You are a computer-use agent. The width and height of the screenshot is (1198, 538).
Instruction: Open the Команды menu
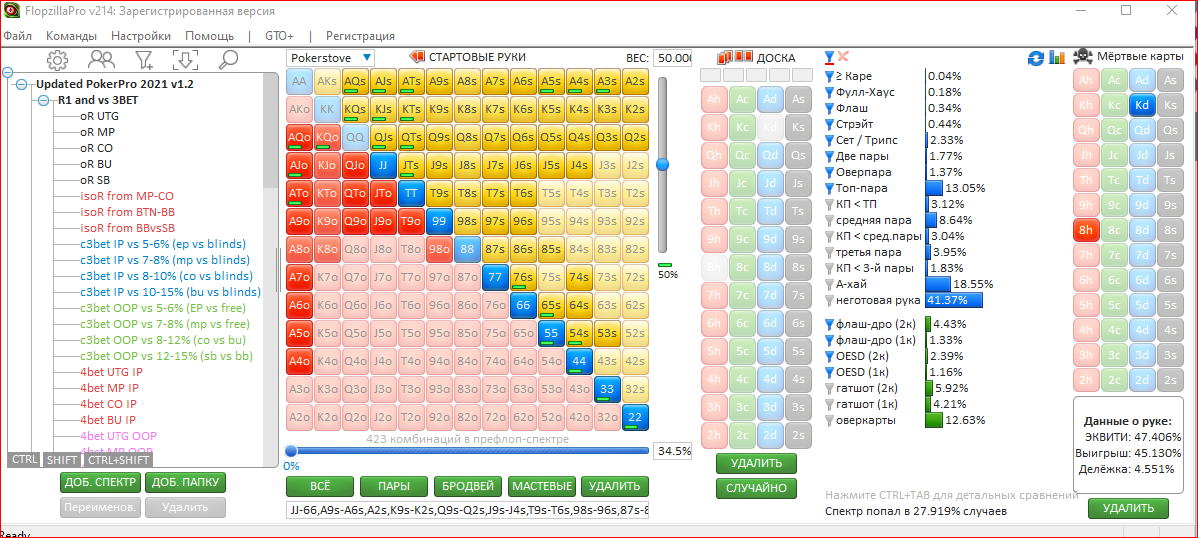[71, 36]
